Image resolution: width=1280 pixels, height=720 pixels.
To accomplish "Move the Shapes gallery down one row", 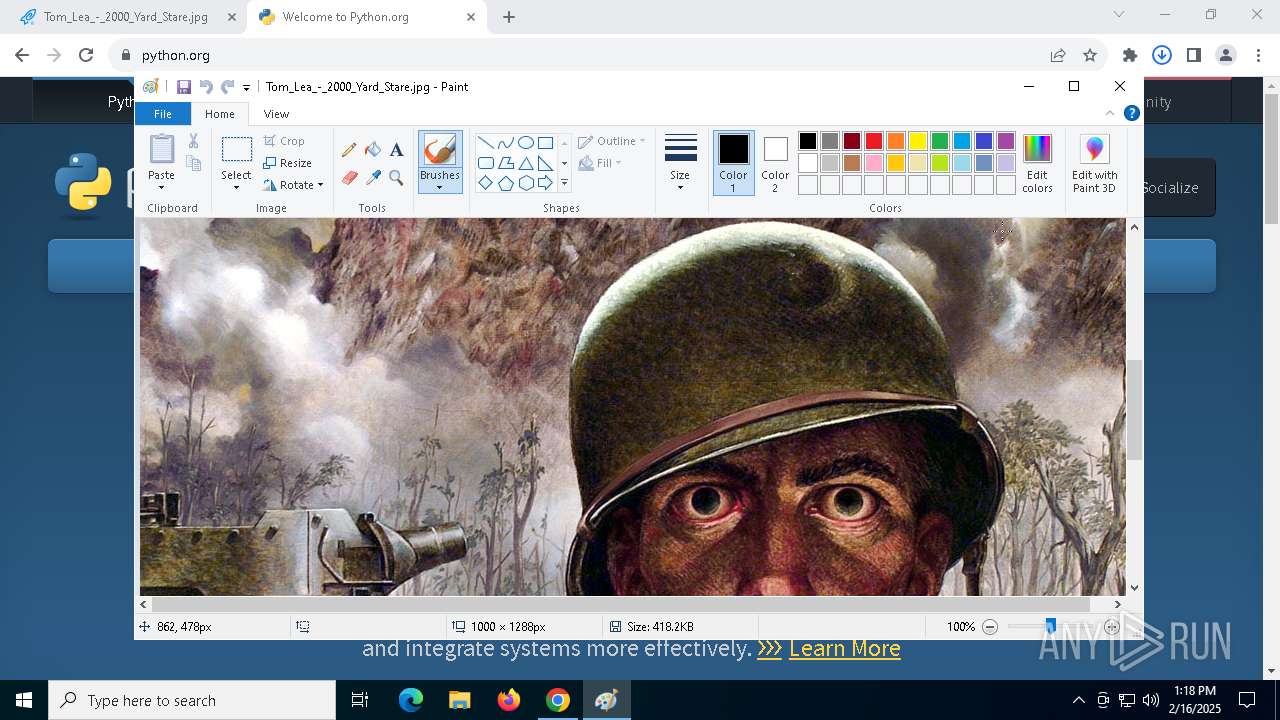I will pos(564,163).
